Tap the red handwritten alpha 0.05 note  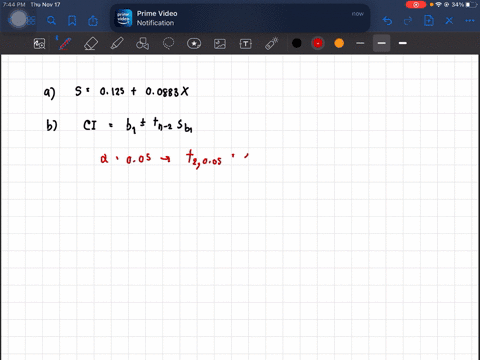point(126,158)
